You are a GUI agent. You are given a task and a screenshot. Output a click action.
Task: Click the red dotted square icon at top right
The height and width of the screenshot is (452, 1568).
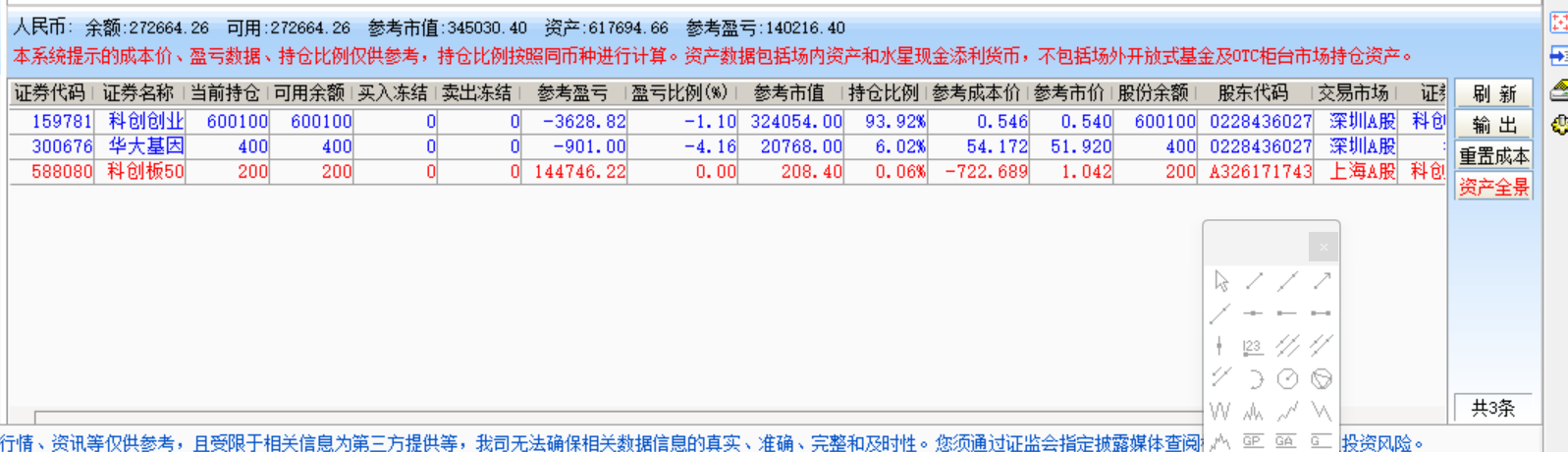click(1559, 22)
